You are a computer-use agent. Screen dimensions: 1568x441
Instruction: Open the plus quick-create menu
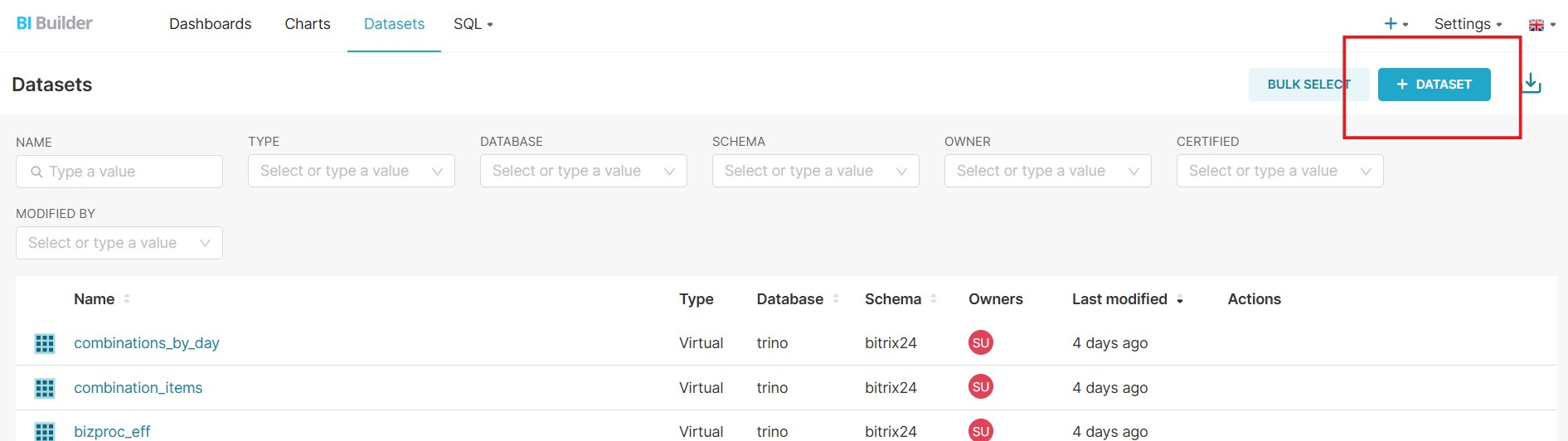[x=1396, y=24]
